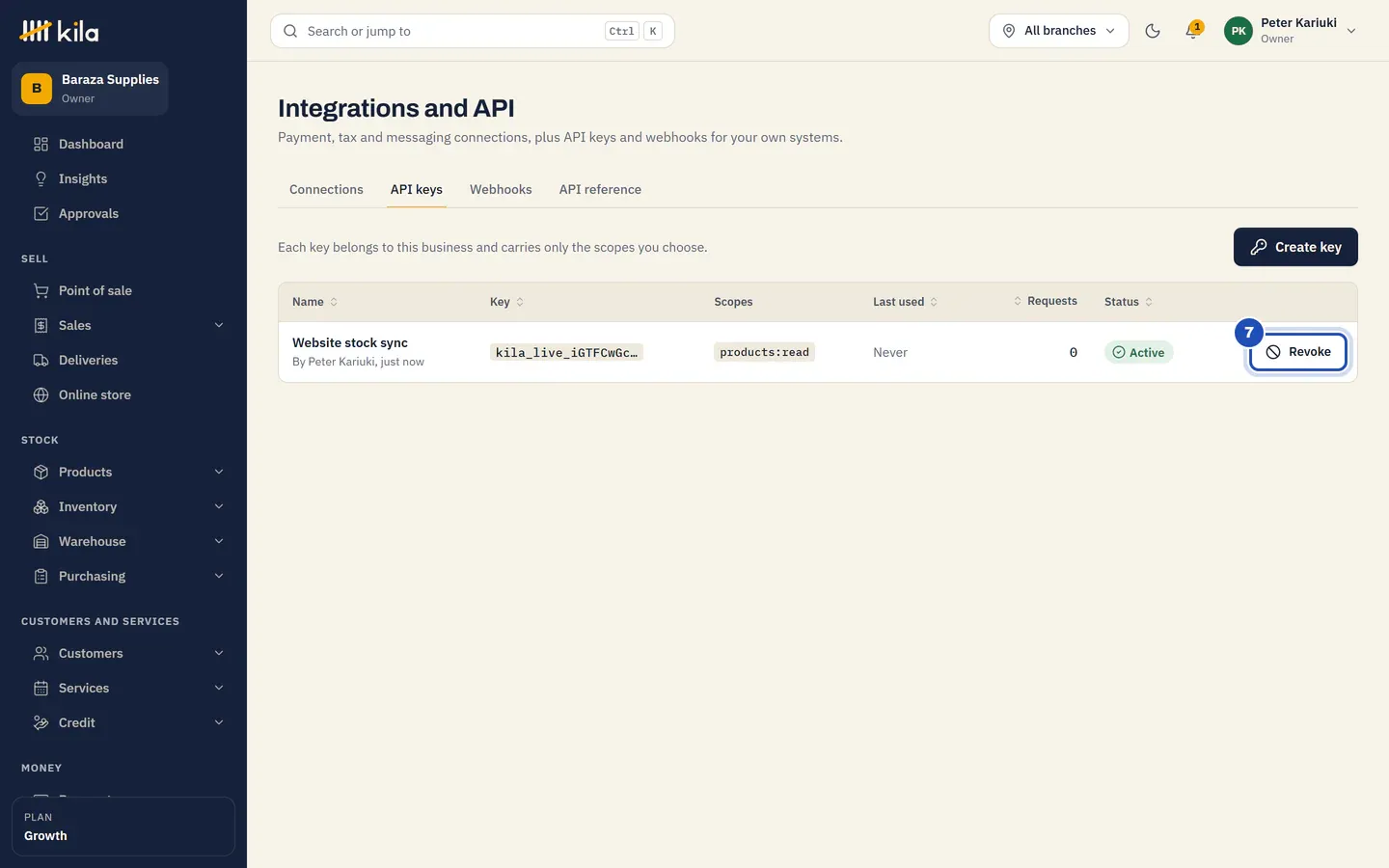Image resolution: width=1389 pixels, height=868 pixels.
Task: Click the Kila logo
Action: 59,31
